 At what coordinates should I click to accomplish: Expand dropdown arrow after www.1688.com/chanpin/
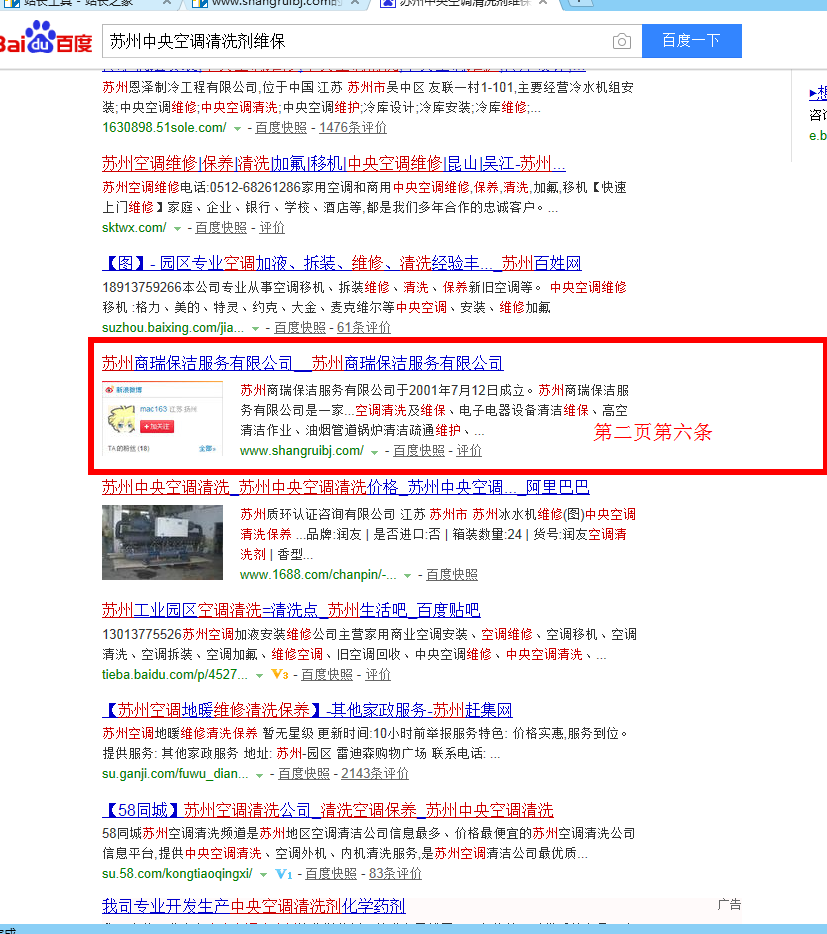point(408,576)
